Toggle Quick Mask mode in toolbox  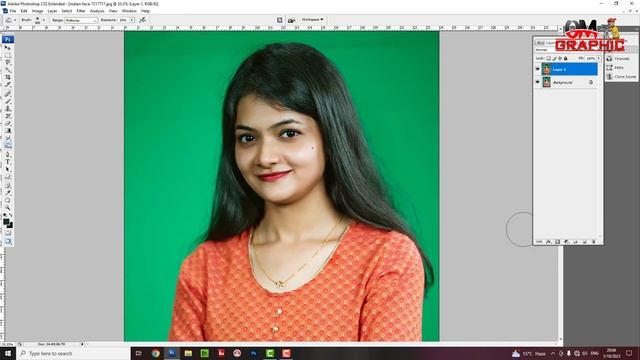click(8, 233)
